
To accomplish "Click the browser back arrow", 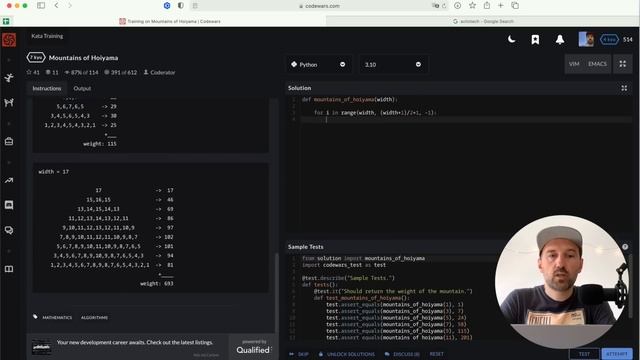I will (x=56, y=6).
